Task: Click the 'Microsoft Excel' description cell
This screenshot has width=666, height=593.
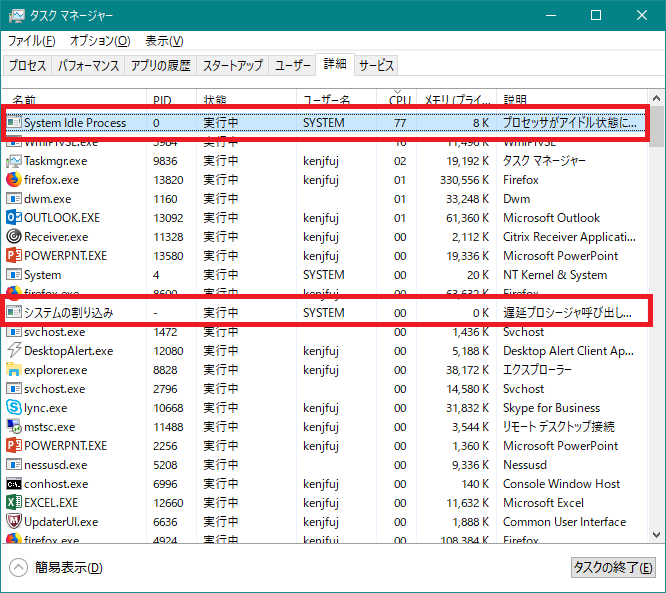Action: click(543, 503)
